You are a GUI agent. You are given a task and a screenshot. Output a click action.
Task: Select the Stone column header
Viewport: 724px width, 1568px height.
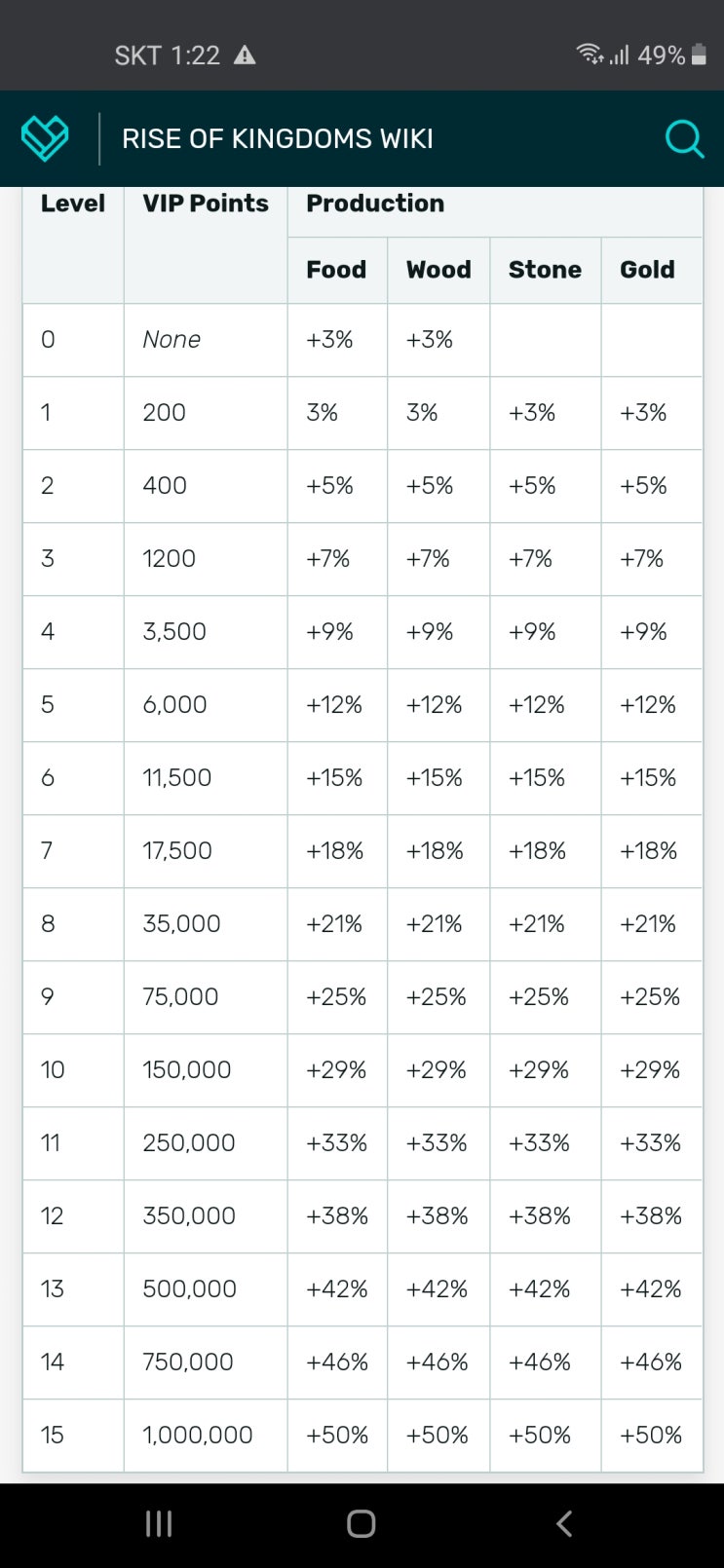tap(545, 270)
